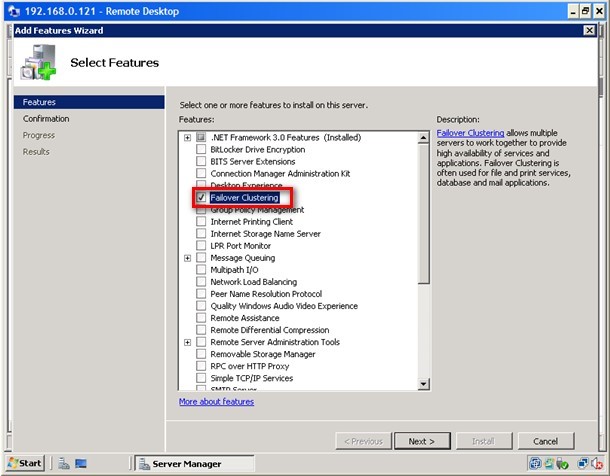Click the Show Desktop quick launch icon
Screen dimensions: 610x476
click(x=81, y=463)
